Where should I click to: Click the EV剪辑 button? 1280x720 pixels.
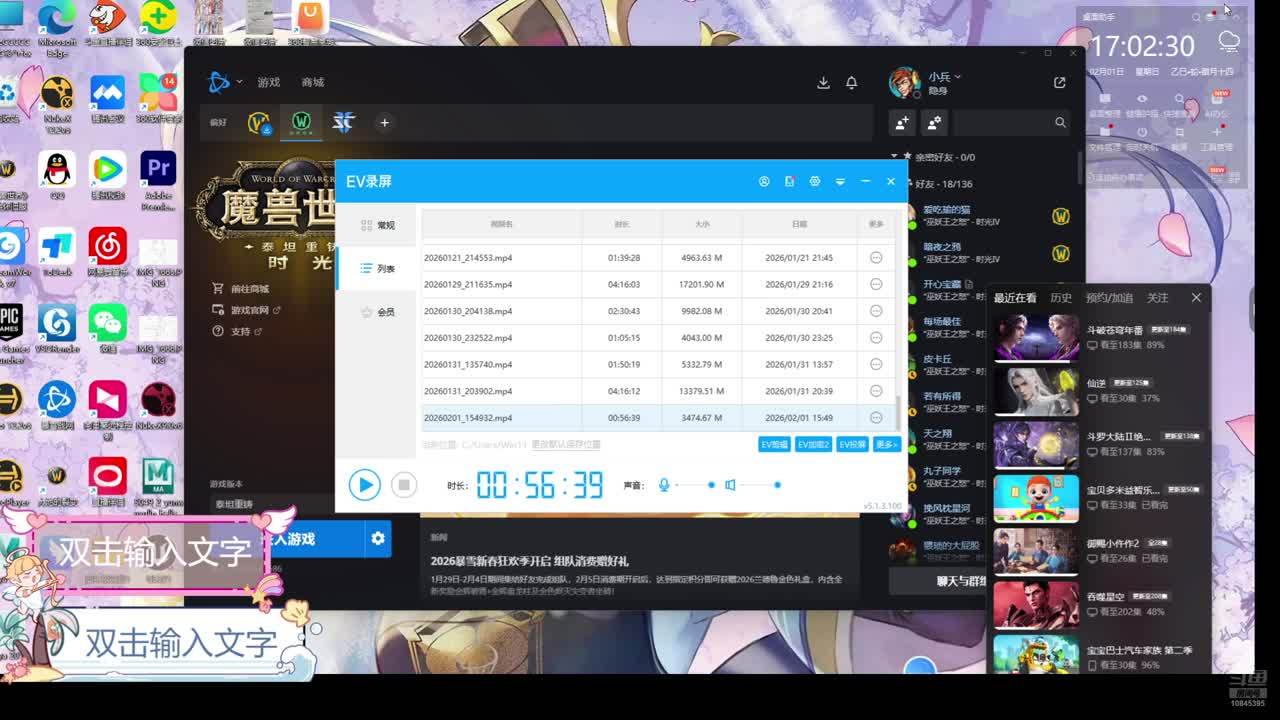coord(774,444)
